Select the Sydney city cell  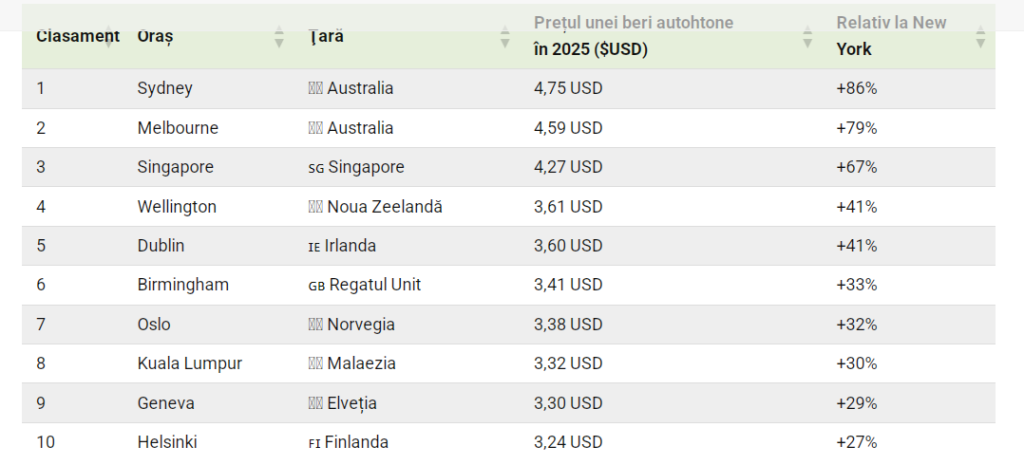coord(165,88)
